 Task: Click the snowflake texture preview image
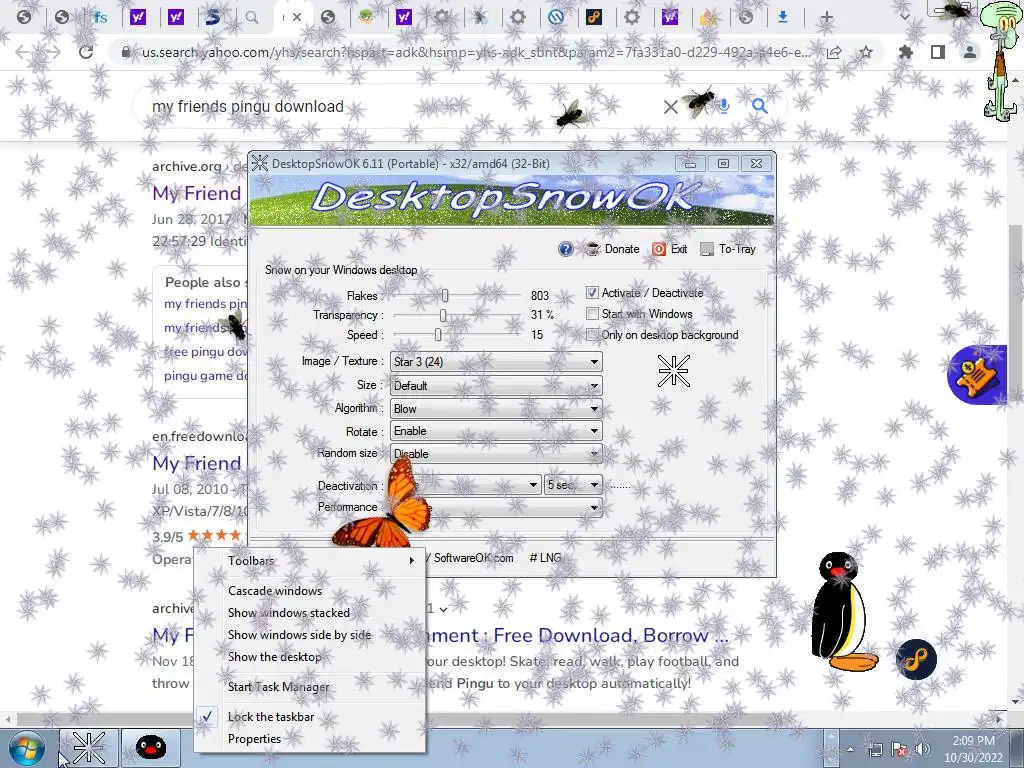673,371
